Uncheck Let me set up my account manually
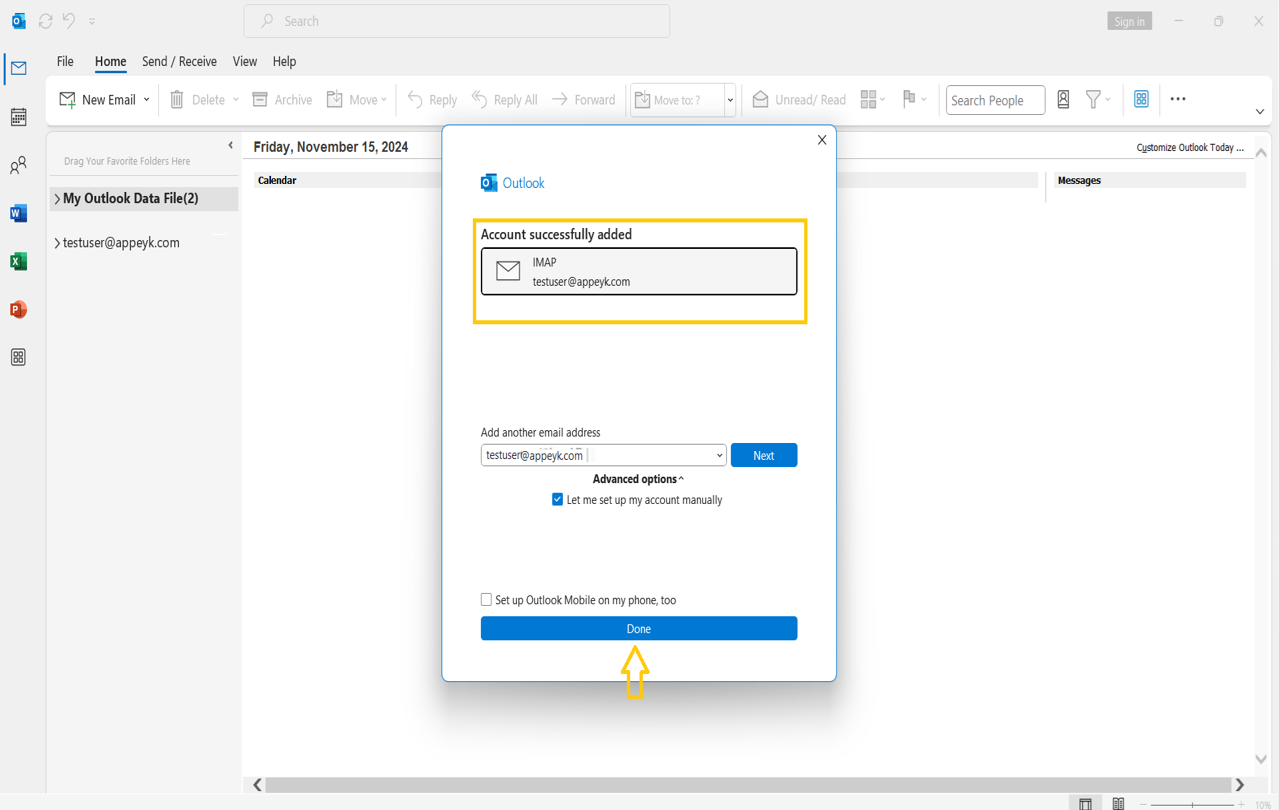Screen dimensions: 1279x810 click(x=557, y=500)
